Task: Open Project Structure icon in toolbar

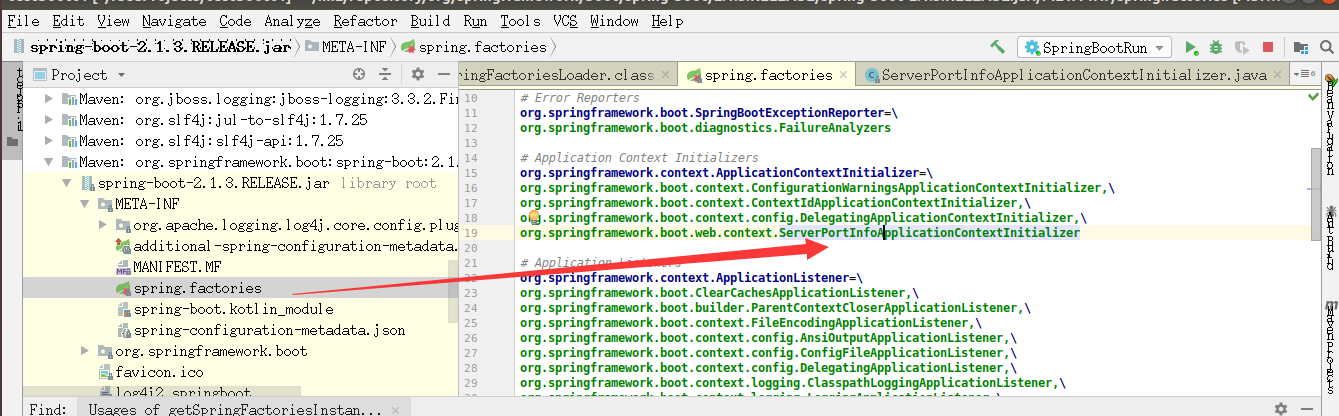Action: click(x=1300, y=47)
